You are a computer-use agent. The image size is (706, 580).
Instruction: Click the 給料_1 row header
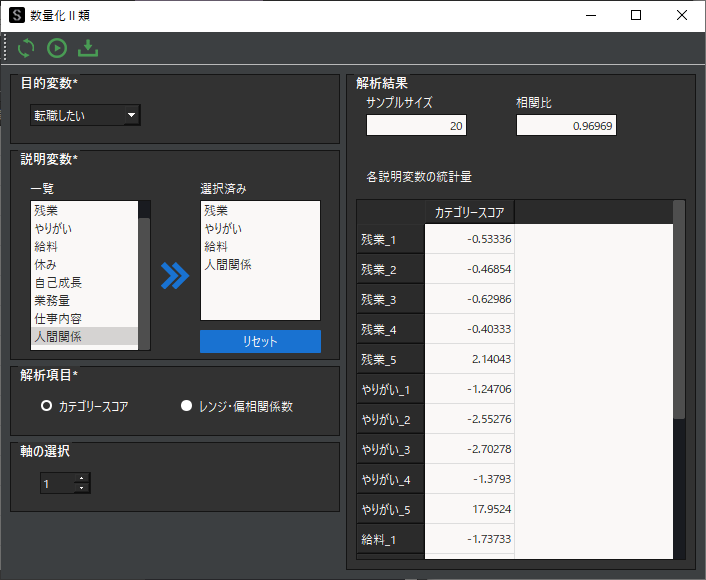(390, 539)
